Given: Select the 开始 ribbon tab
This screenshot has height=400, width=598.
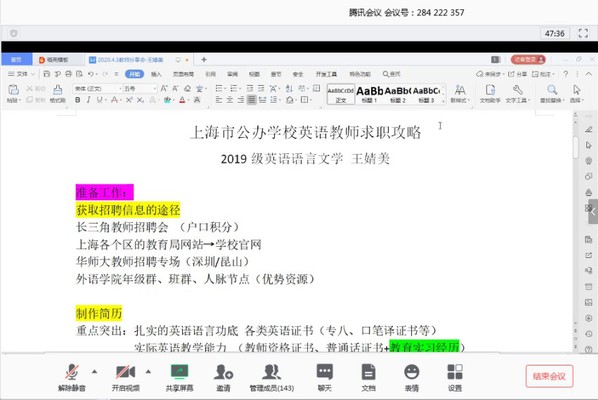Looking at the screenshot, I should click(134, 74).
